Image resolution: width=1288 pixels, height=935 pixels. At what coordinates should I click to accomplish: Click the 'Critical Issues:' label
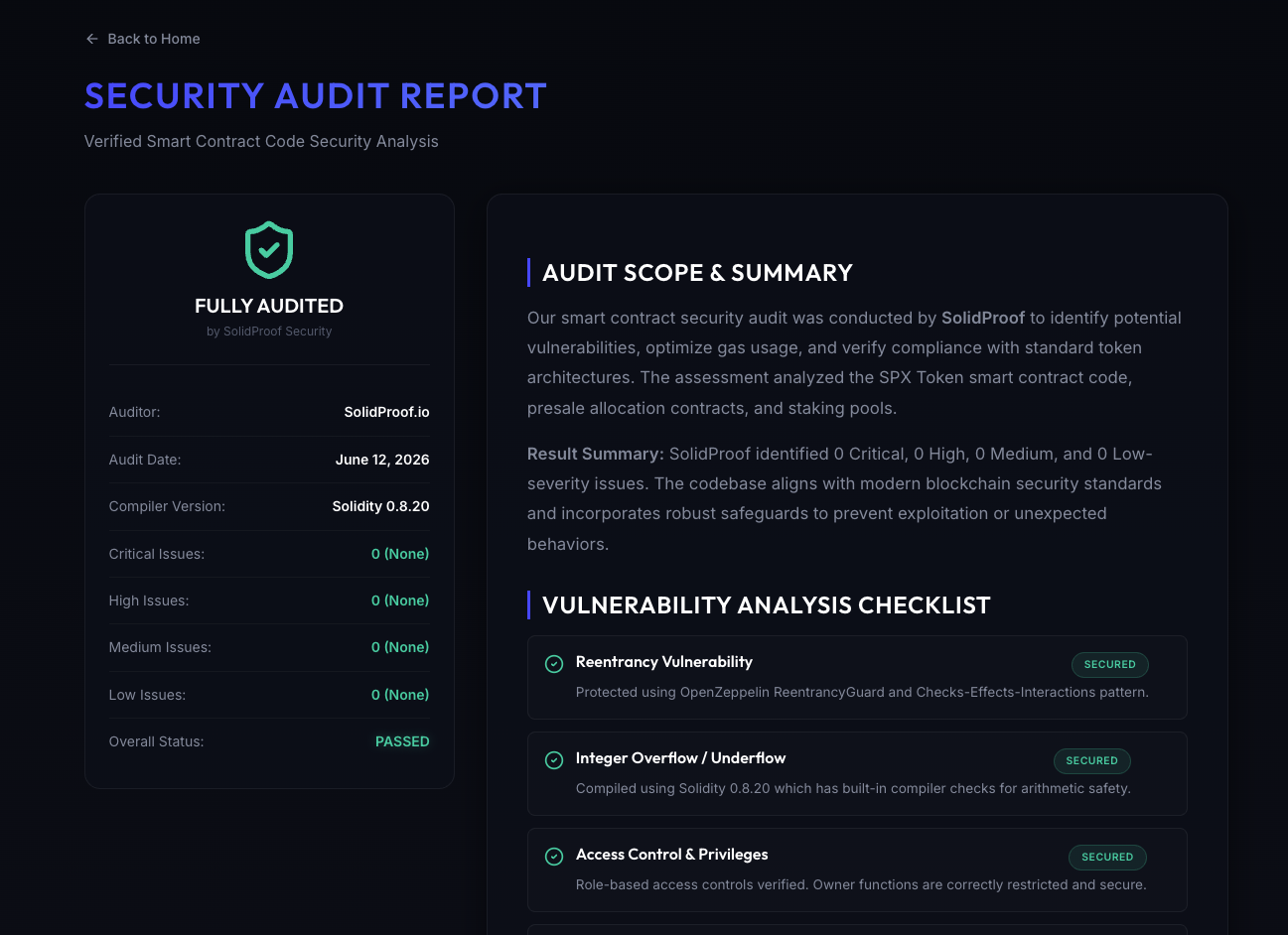(x=157, y=554)
